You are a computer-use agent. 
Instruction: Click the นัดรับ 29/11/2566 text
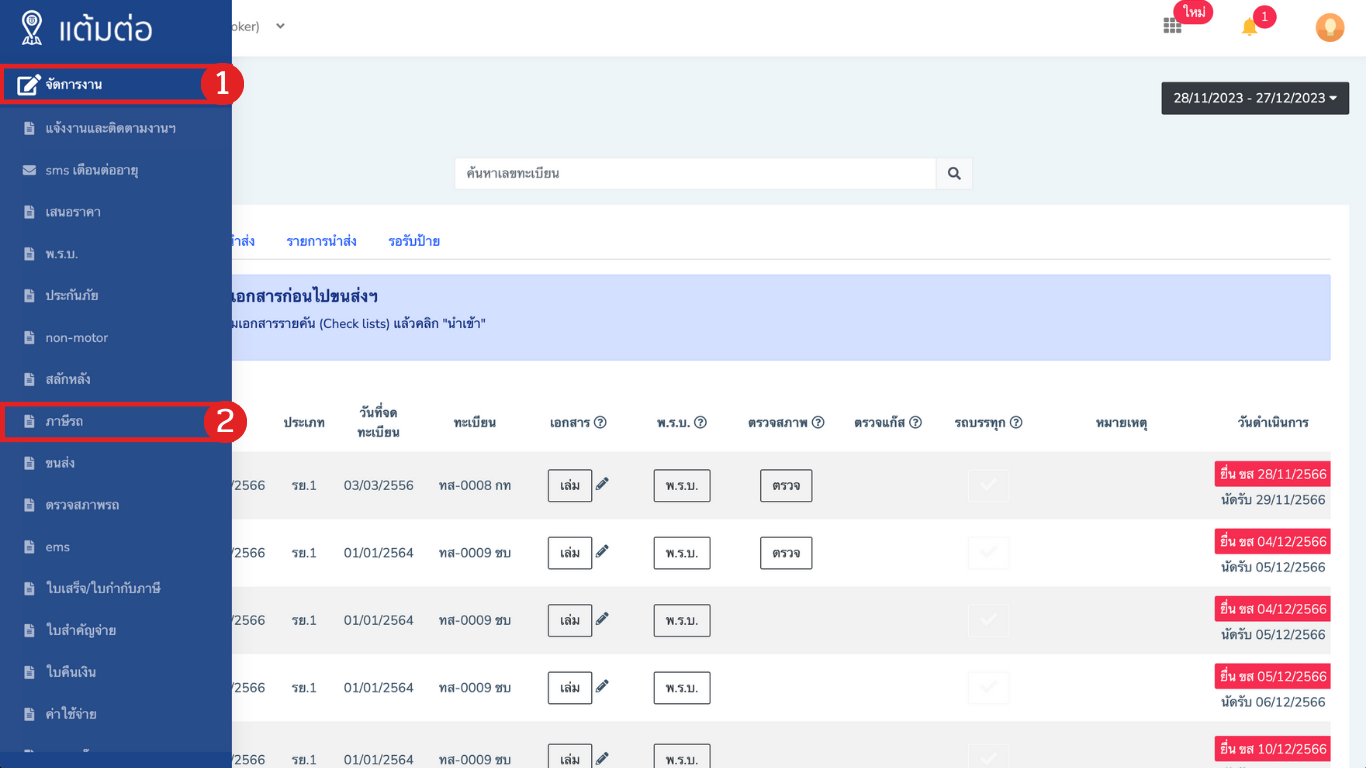(1273, 500)
